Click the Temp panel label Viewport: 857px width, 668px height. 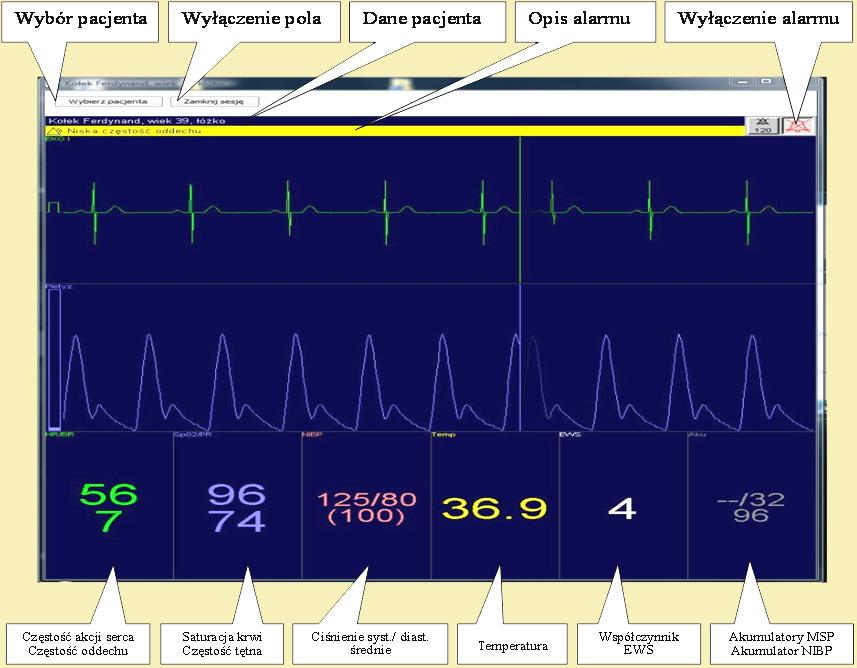[x=443, y=435]
